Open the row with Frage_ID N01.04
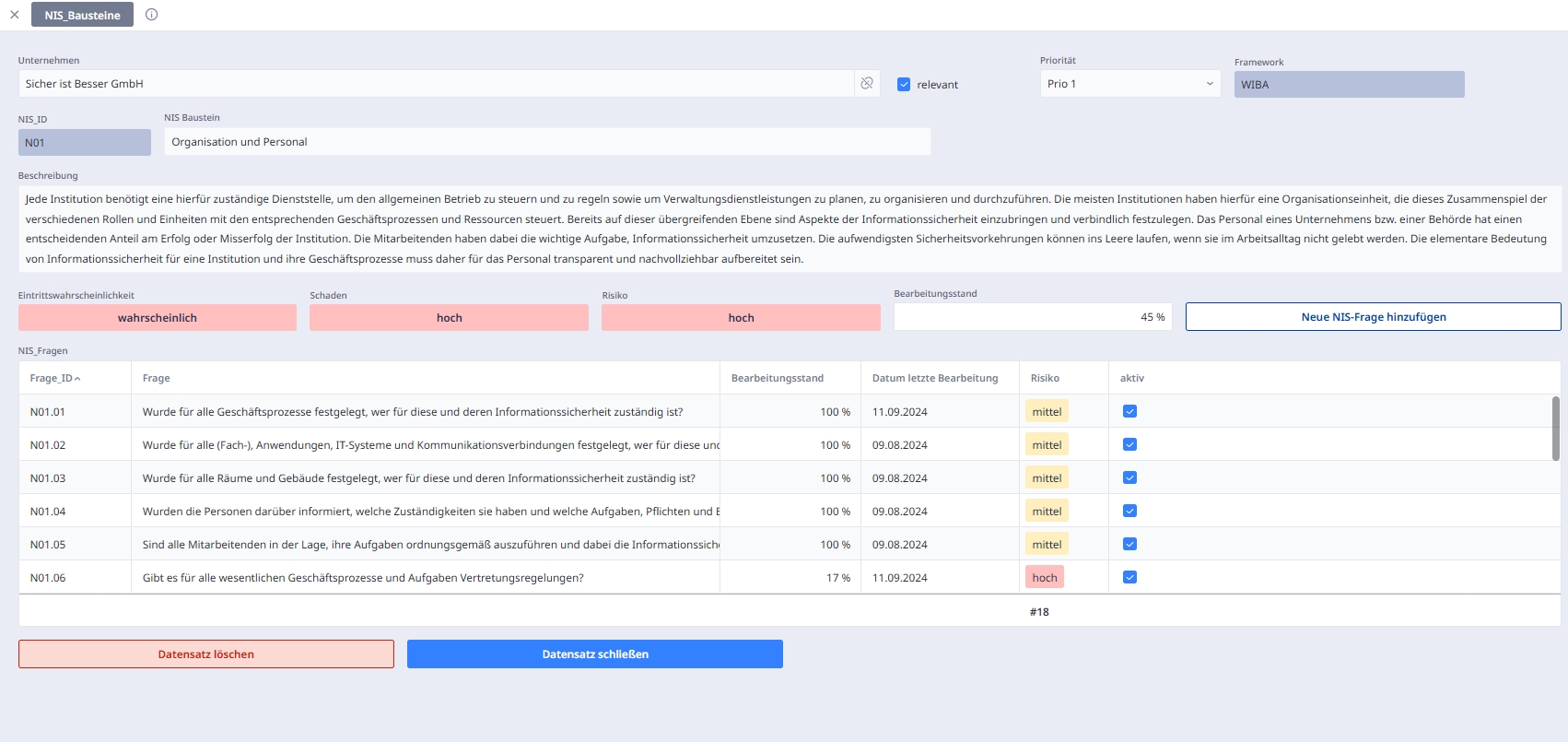 click(48, 512)
